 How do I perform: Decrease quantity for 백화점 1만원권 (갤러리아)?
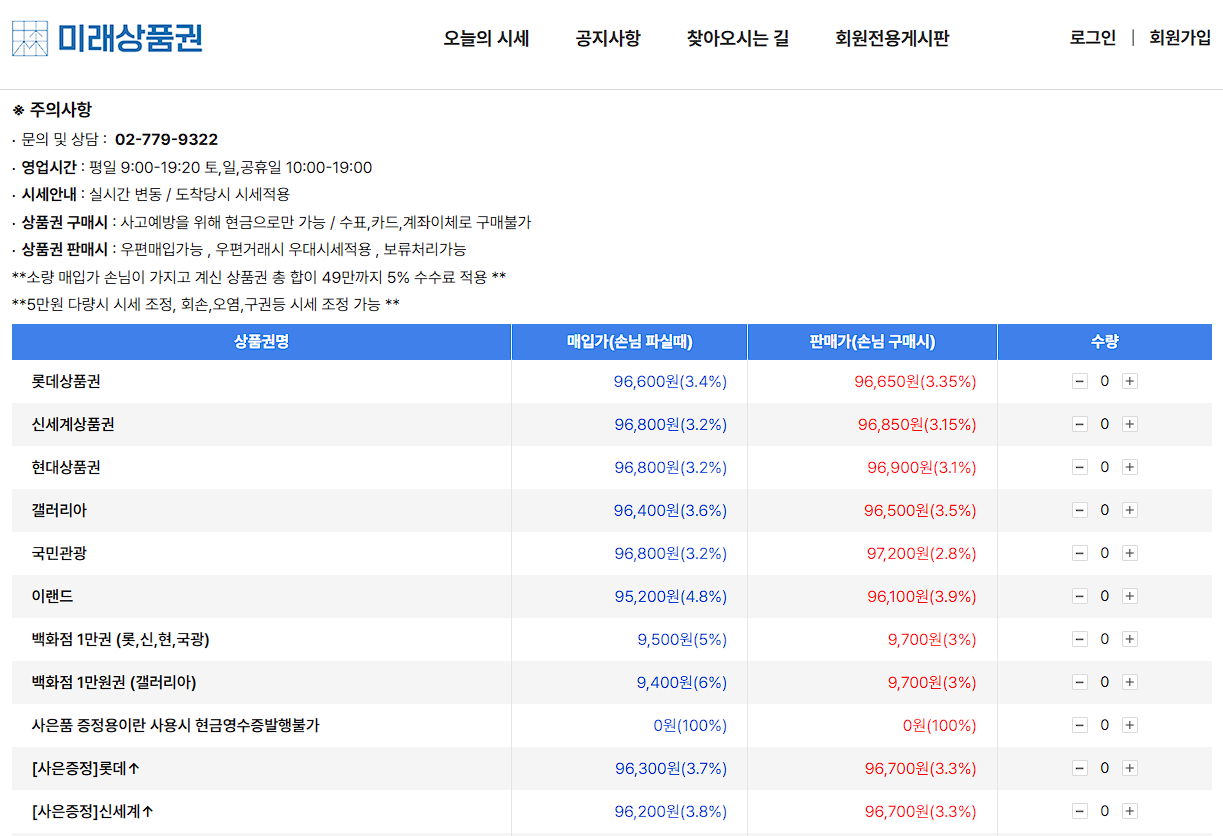[x=1079, y=682]
